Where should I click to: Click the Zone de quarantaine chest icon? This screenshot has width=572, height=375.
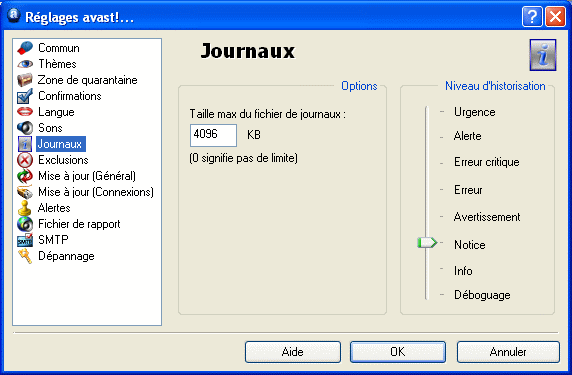tap(25, 80)
